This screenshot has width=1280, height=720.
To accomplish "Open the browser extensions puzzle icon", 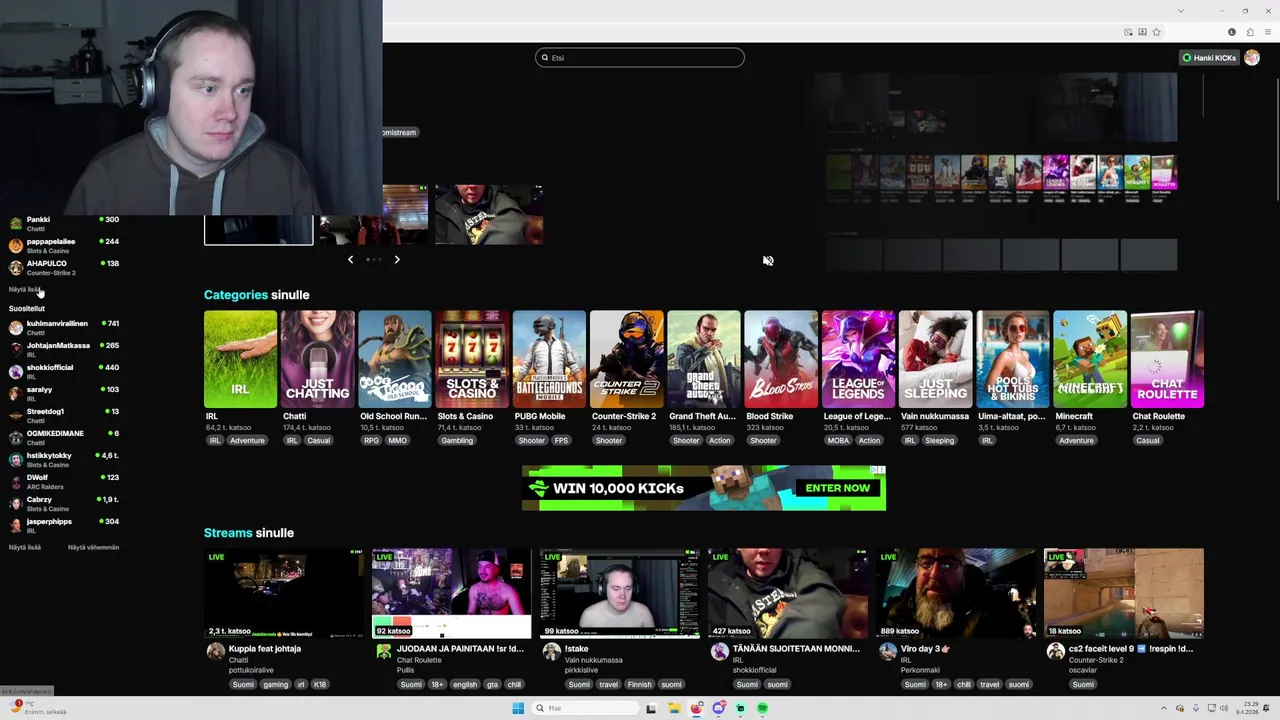I will (x=1249, y=32).
